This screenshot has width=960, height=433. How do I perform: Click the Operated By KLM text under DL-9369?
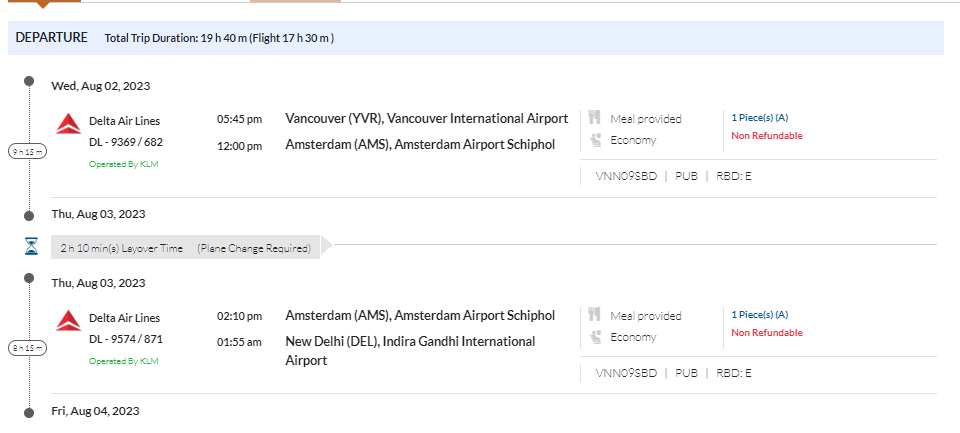pyautogui.click(x=124, y=164)
